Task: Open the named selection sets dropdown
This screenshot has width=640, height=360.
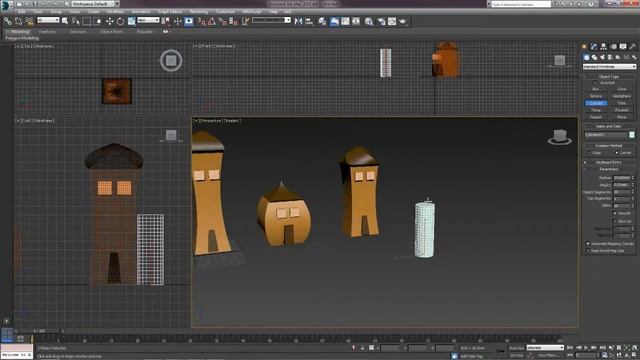Action: (x=271, y=20)
